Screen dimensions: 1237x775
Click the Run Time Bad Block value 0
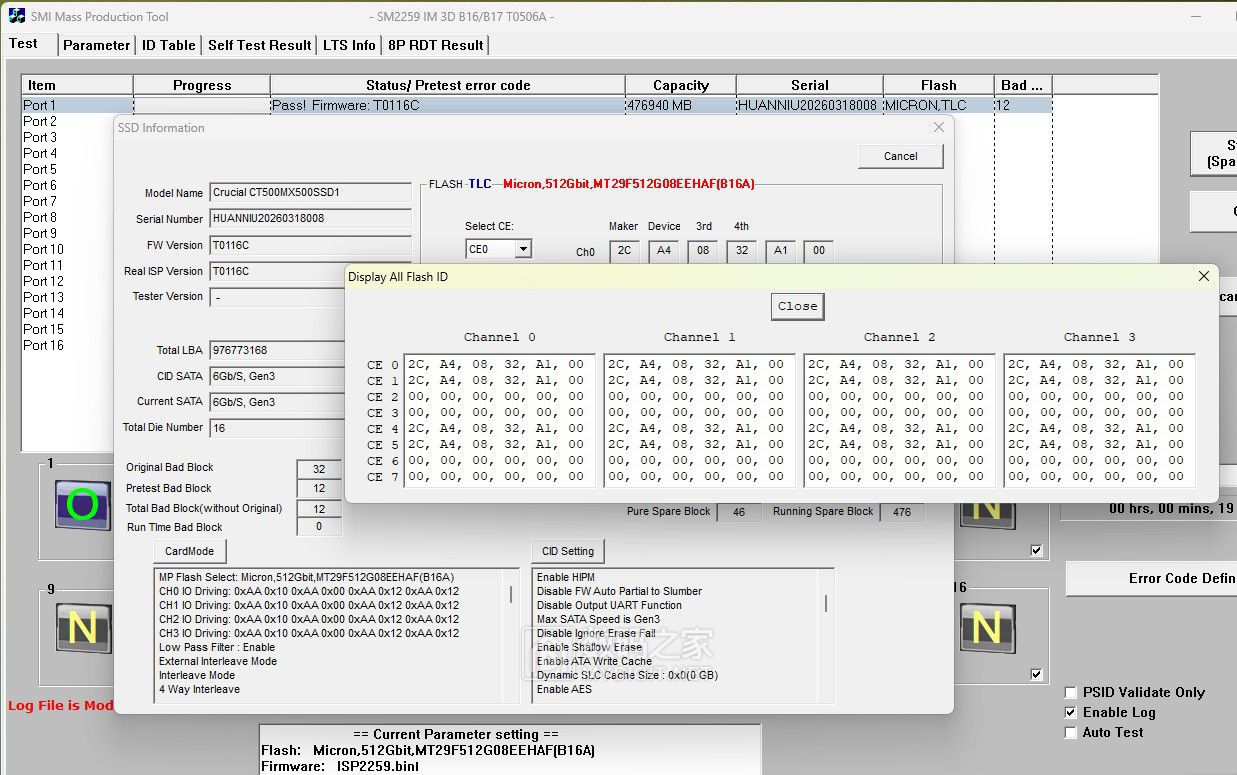pos(319,527)
